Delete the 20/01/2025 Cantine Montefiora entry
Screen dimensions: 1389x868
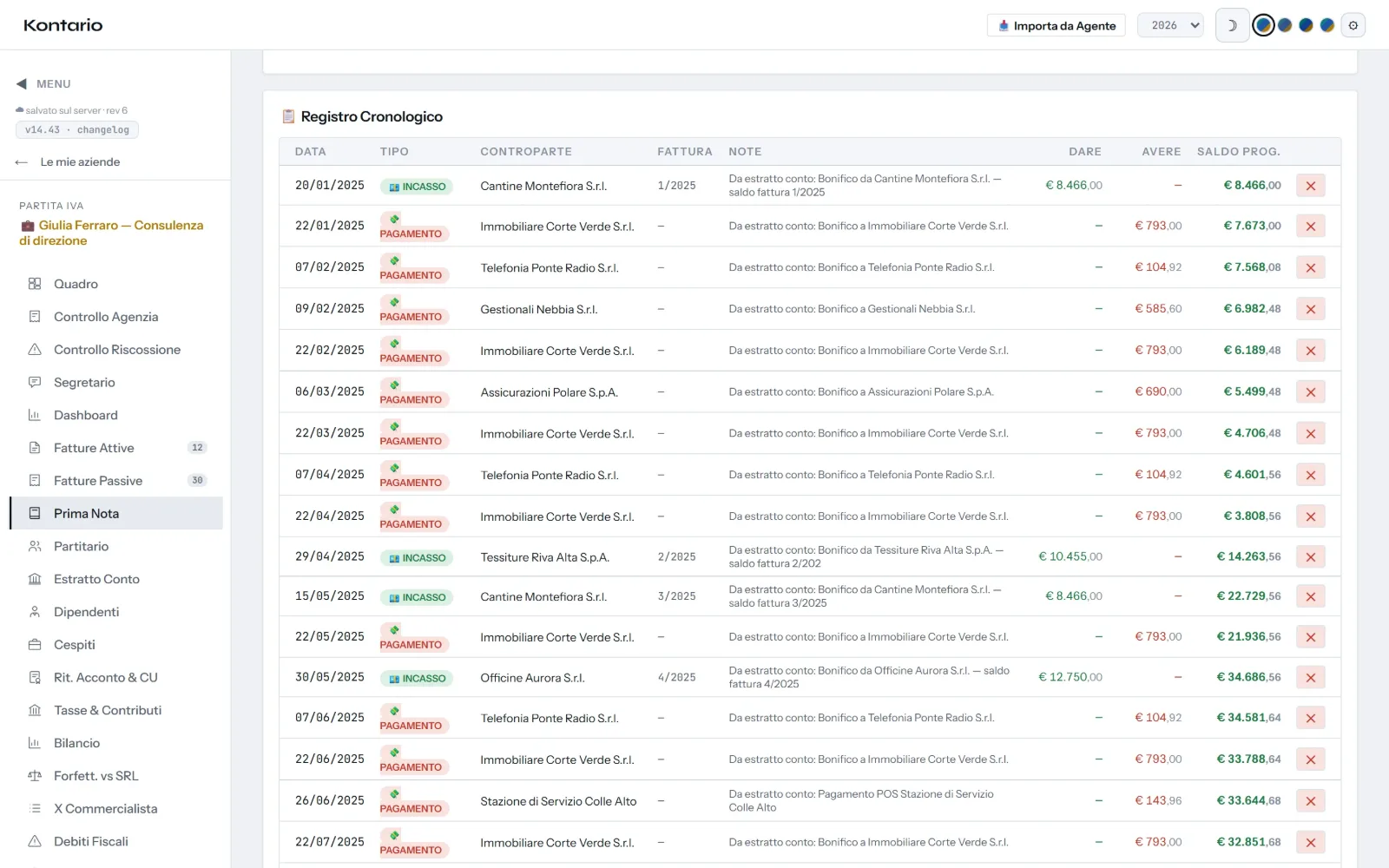(1311, 186)
